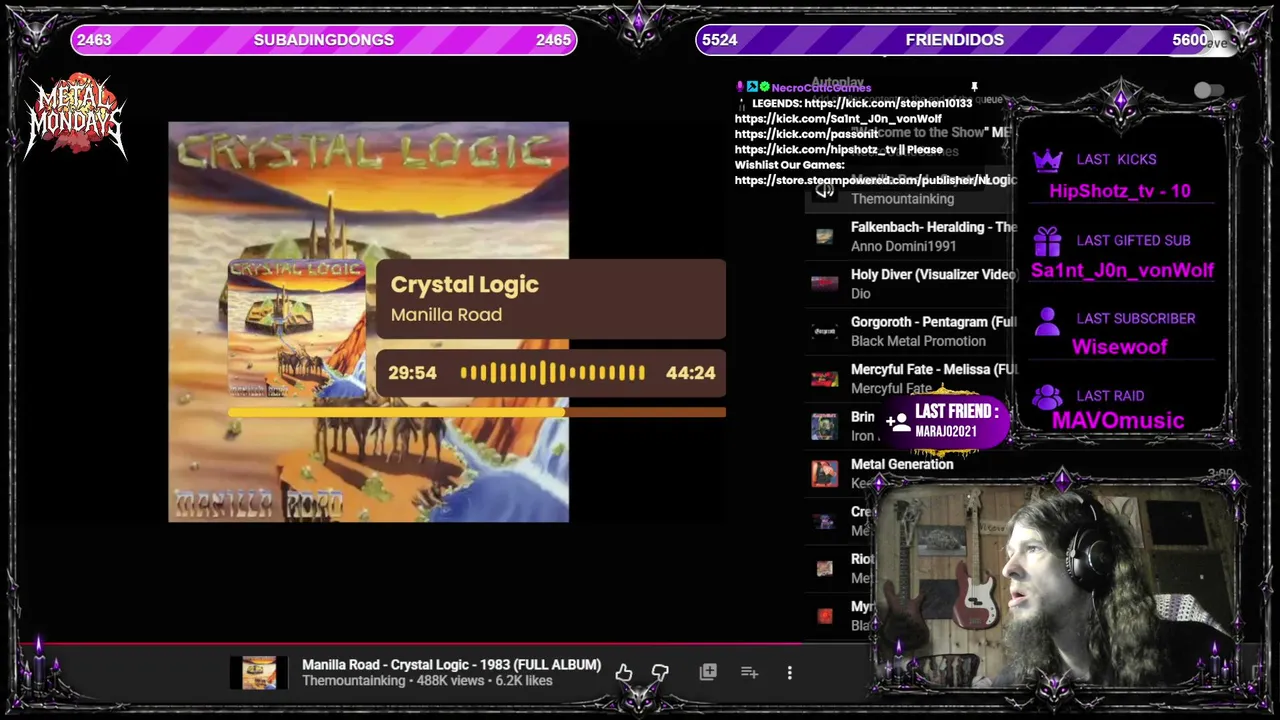Click the total duration 44:24
Screen dimensions: 1280x720
(690, 373)
